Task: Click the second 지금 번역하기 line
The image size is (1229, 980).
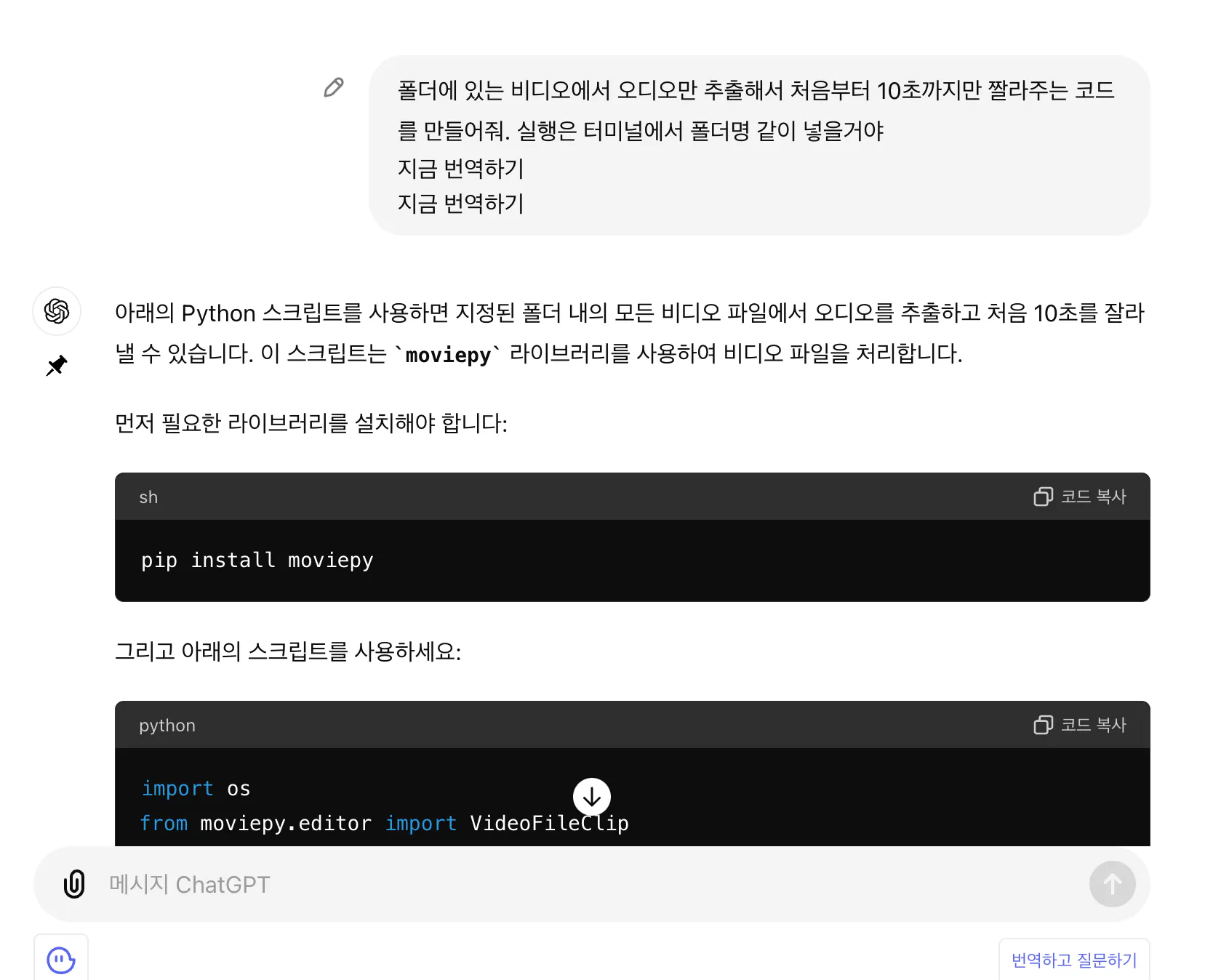Action: coord(460,203)
